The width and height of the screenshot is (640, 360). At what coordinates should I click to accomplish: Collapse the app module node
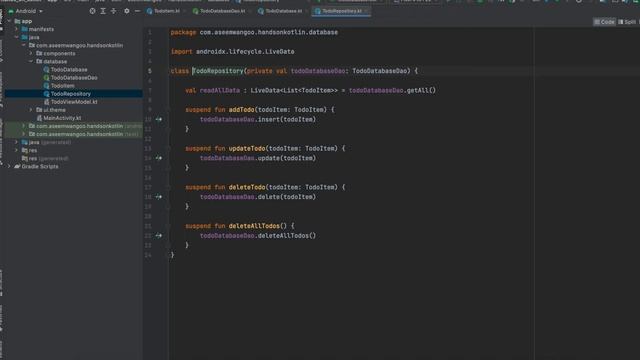click(9, 21)
